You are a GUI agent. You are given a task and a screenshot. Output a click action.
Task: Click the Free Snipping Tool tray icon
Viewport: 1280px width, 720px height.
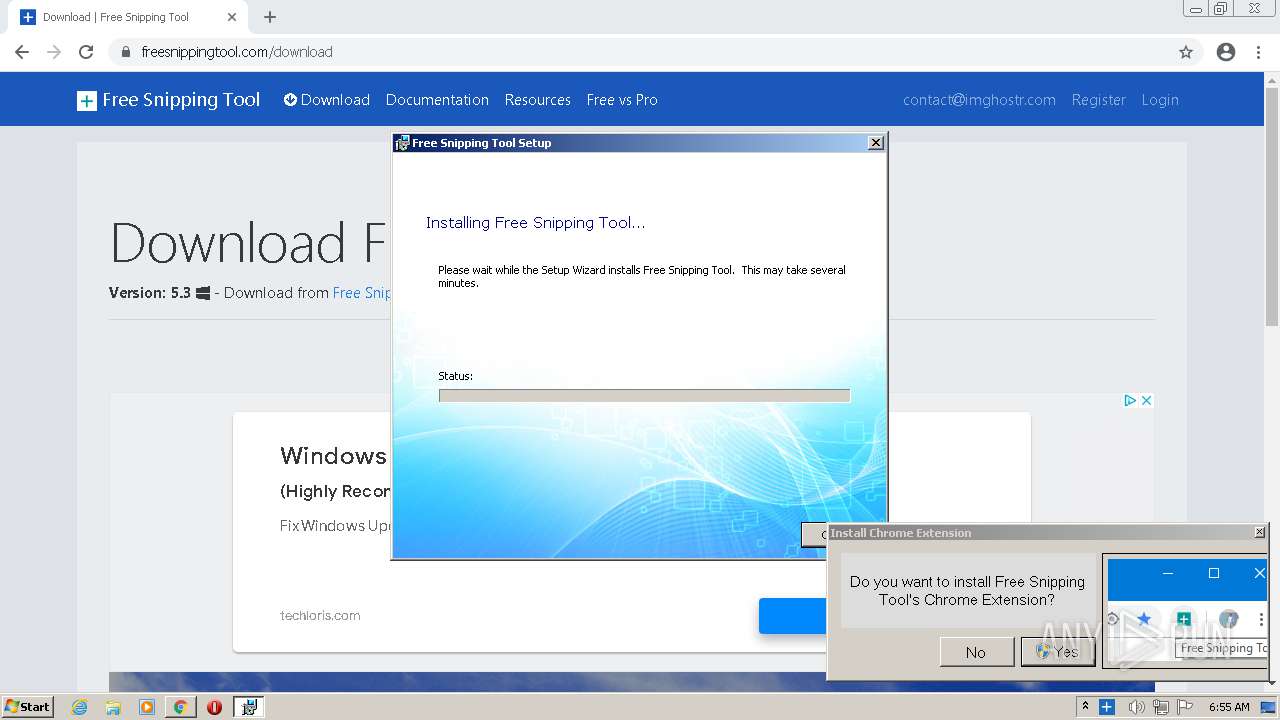click(x=1107, y=707)
